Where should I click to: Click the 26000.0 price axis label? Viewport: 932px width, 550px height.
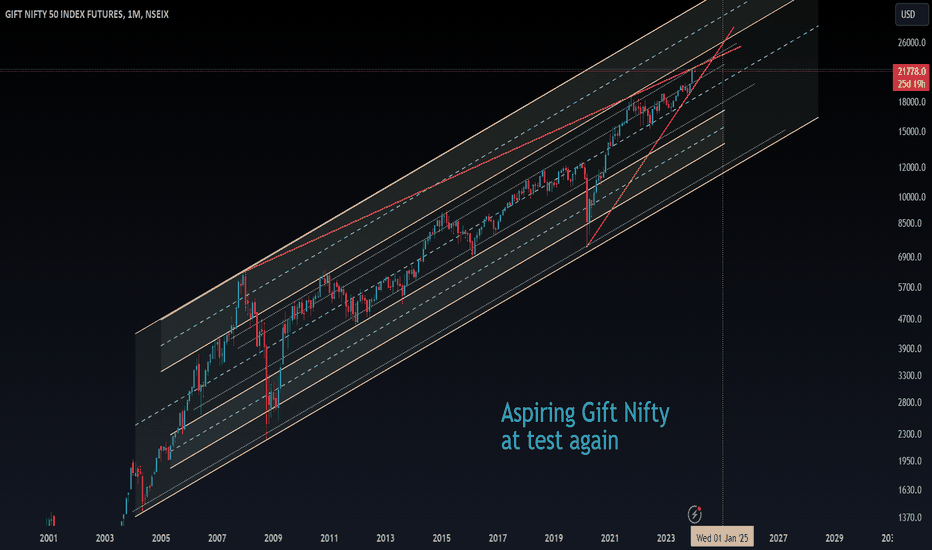912,43
